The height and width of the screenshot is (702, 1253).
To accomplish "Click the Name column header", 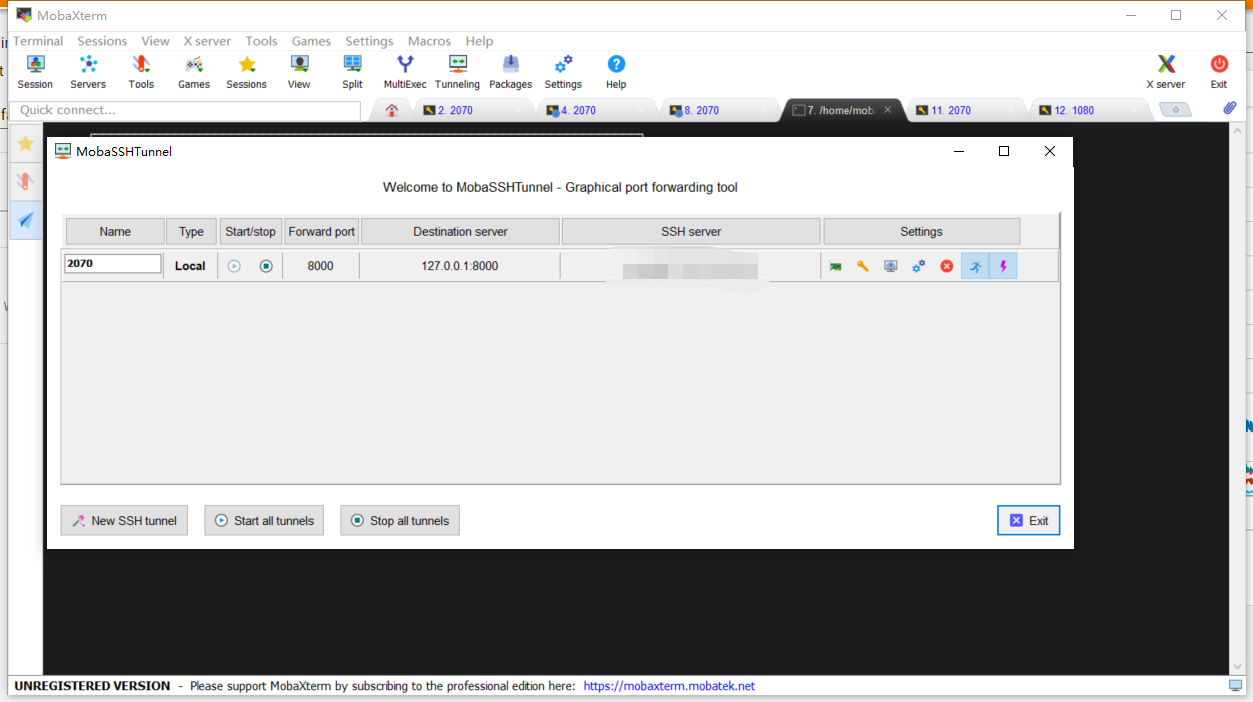I will click(115, 231).
